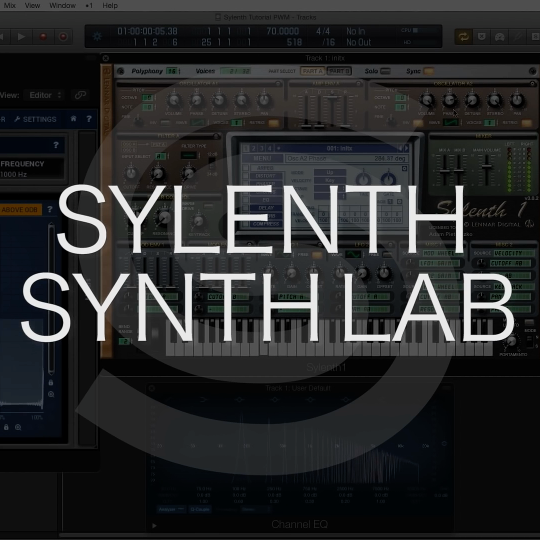Viewport: 540px width, 540px height.
Task: Open the View Editor dropdown
Action: (x=45, y=95)
